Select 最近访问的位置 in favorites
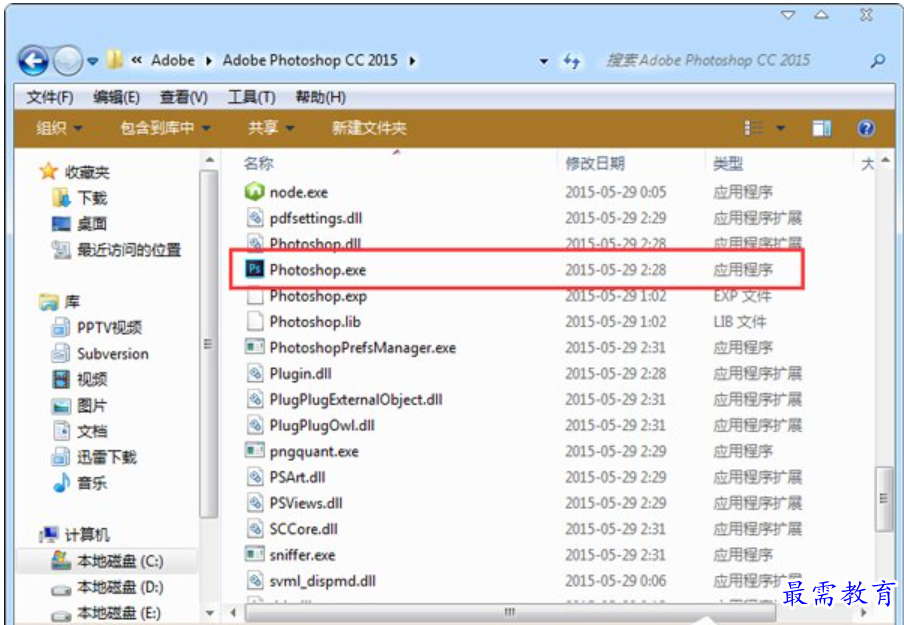The image size is (904, 625). [x=129, y=250]
